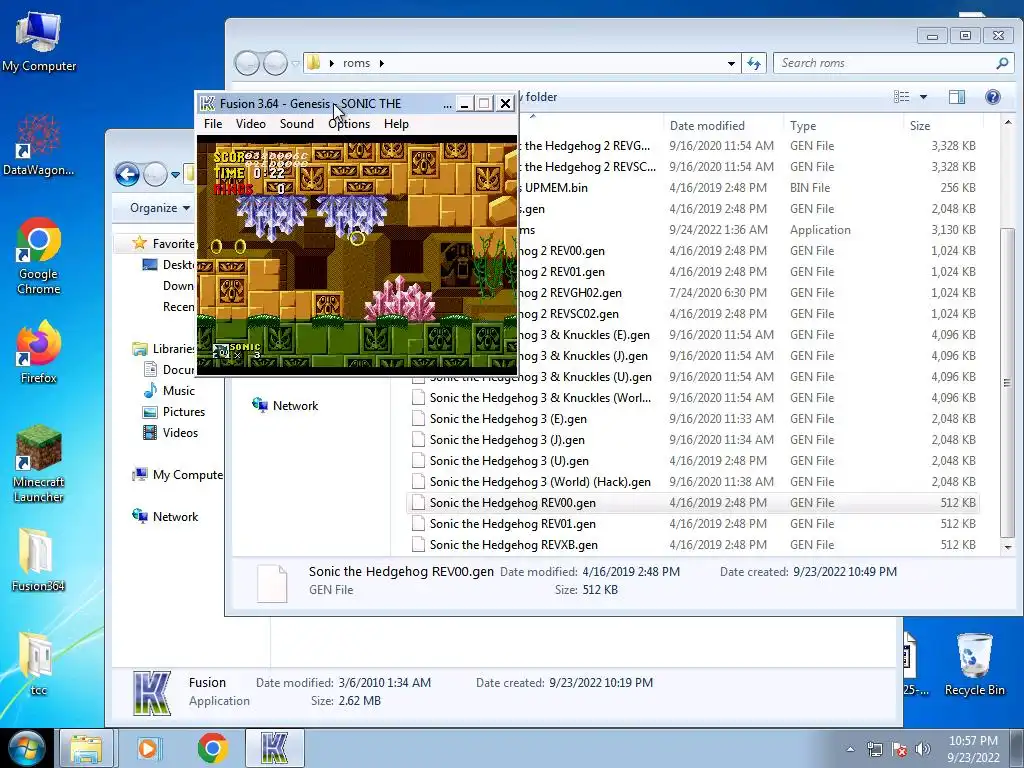
Task: Sort files by Size column
Action: pos(943,125)
